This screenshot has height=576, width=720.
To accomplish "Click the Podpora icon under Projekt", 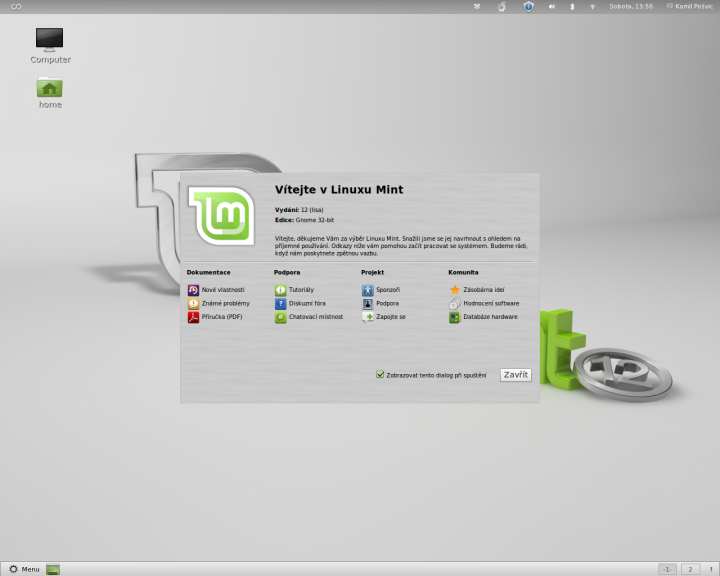I will point(368,304).
